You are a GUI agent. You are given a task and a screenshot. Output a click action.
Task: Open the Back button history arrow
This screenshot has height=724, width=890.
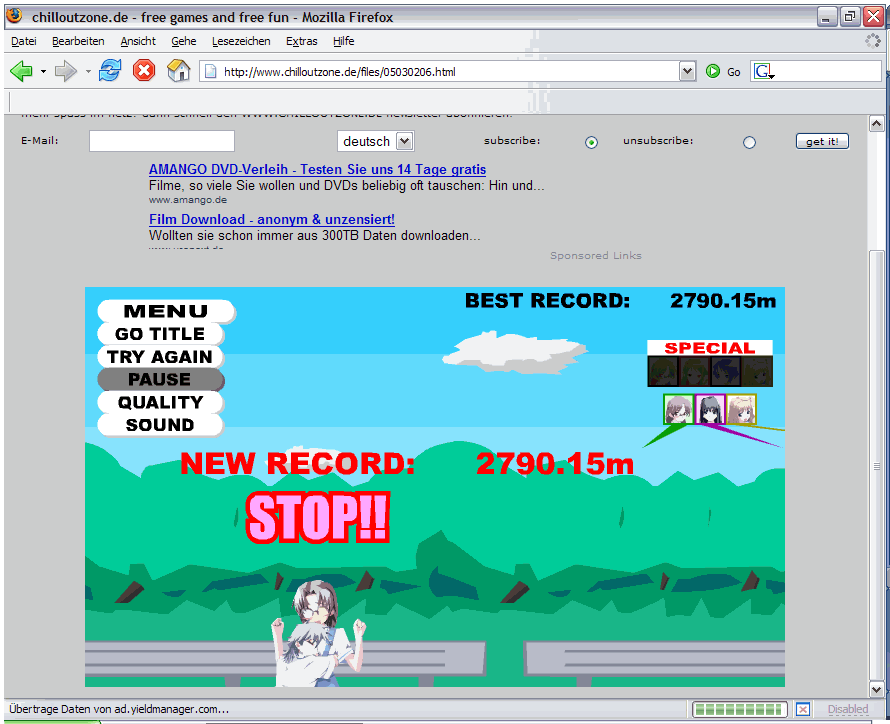coord(43,71)
